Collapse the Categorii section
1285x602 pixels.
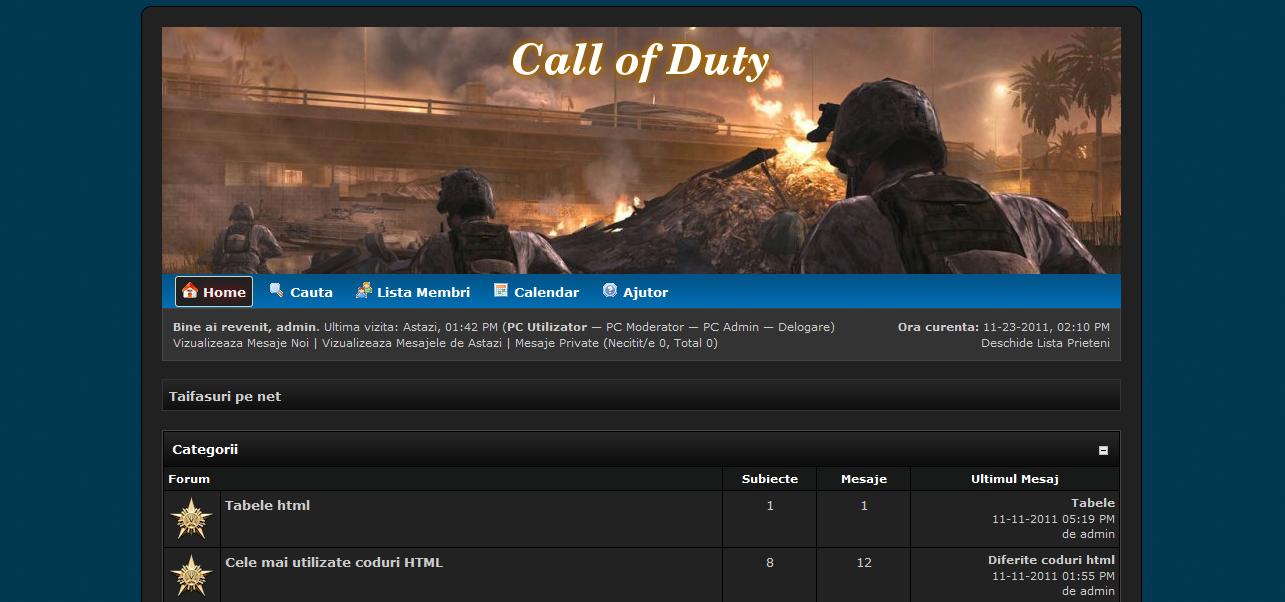pos(1103,451)
